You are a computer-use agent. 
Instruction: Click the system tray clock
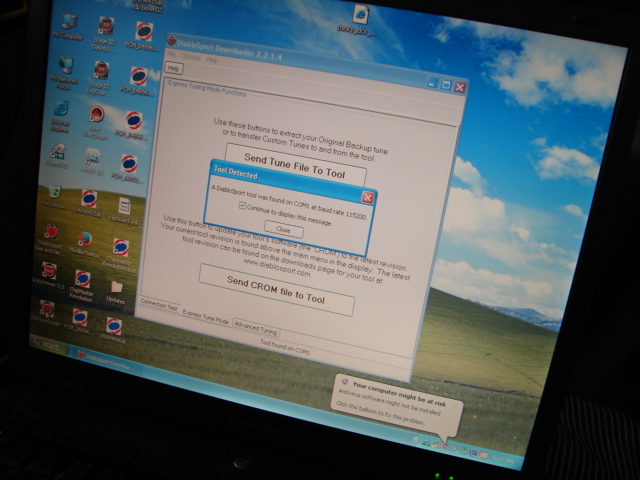[504, 460]
